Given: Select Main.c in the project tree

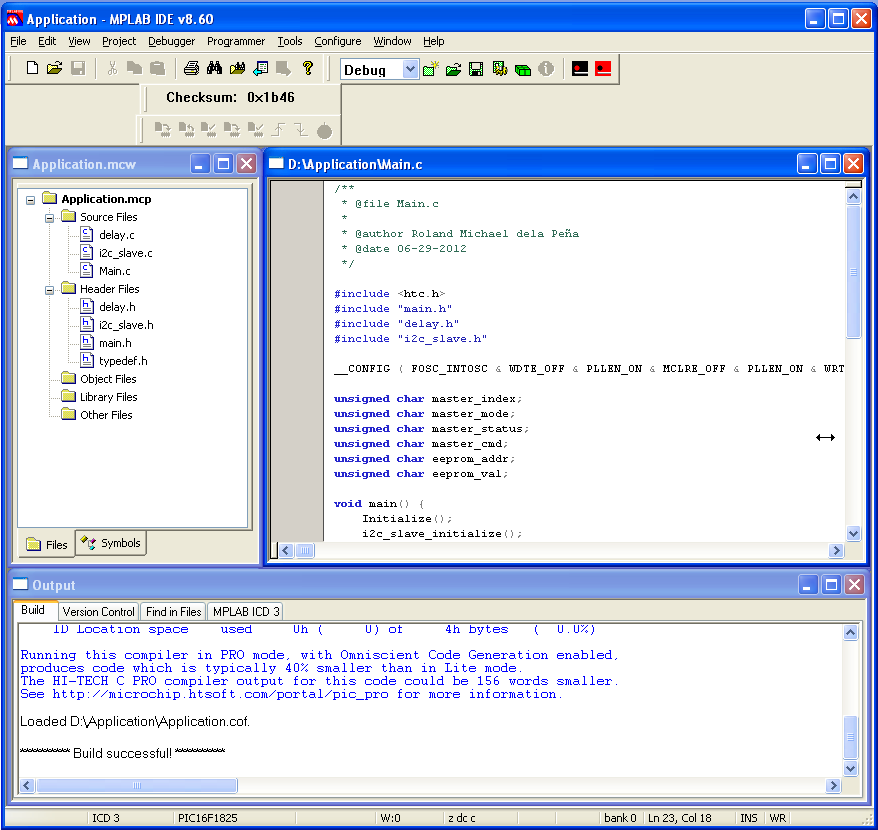Looking at the screenshot, I should [x=115, y=271].
